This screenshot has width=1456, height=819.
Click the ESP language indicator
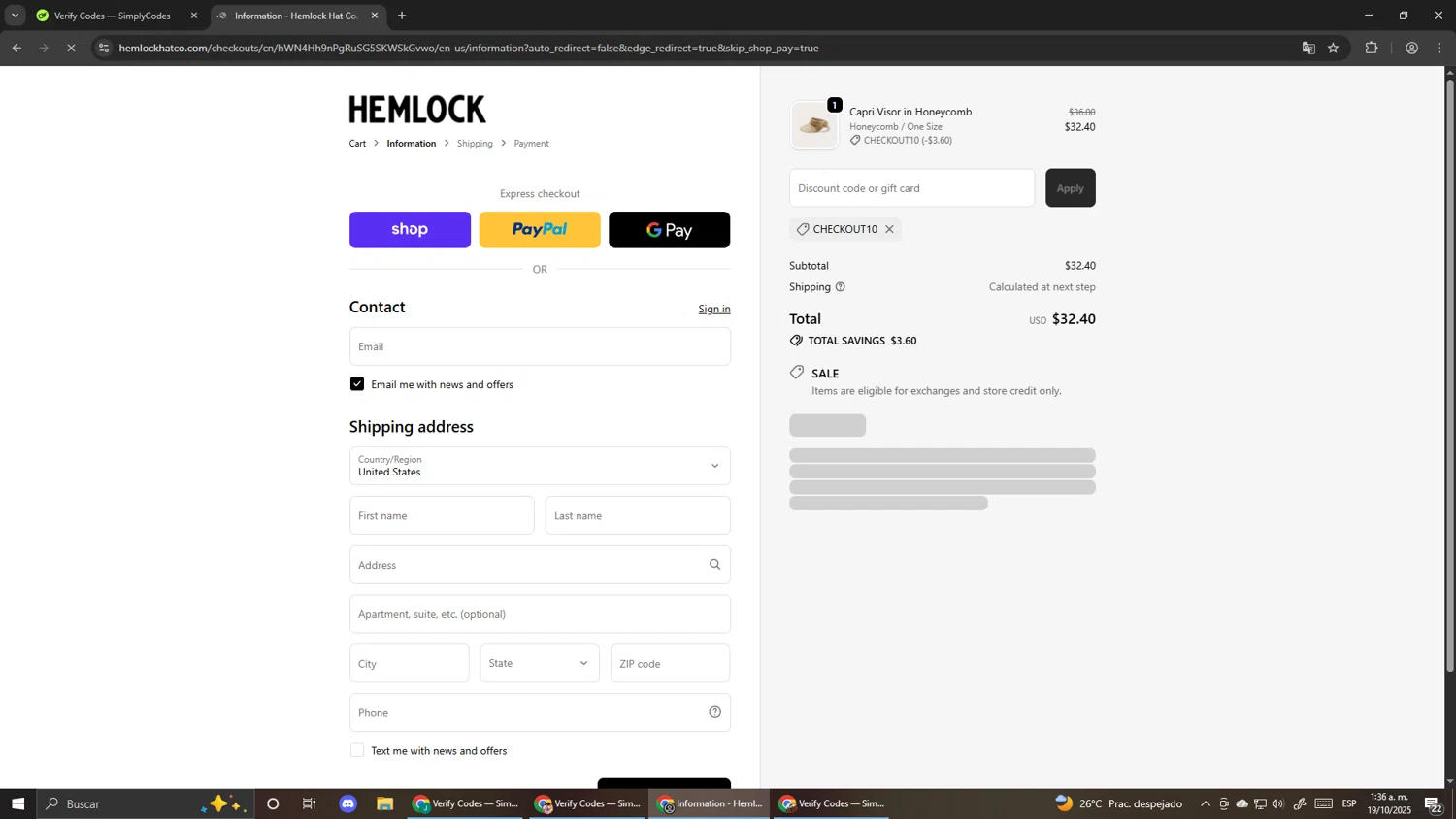(x=1349, y=803)
